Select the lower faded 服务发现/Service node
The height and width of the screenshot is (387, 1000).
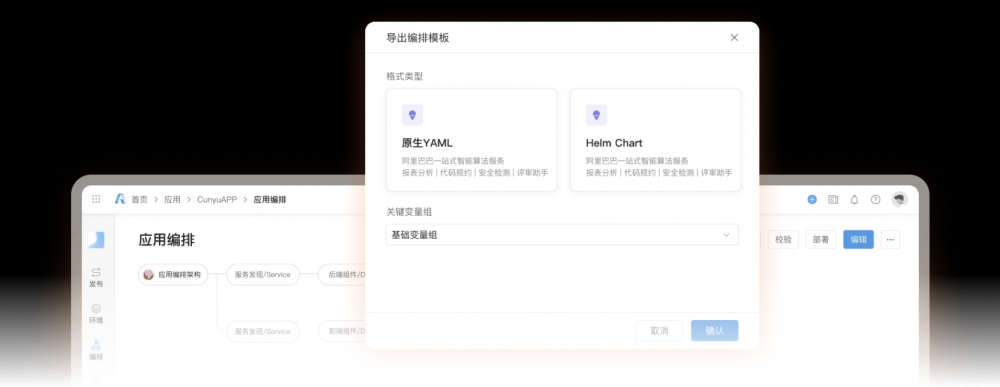click(262, 332)
